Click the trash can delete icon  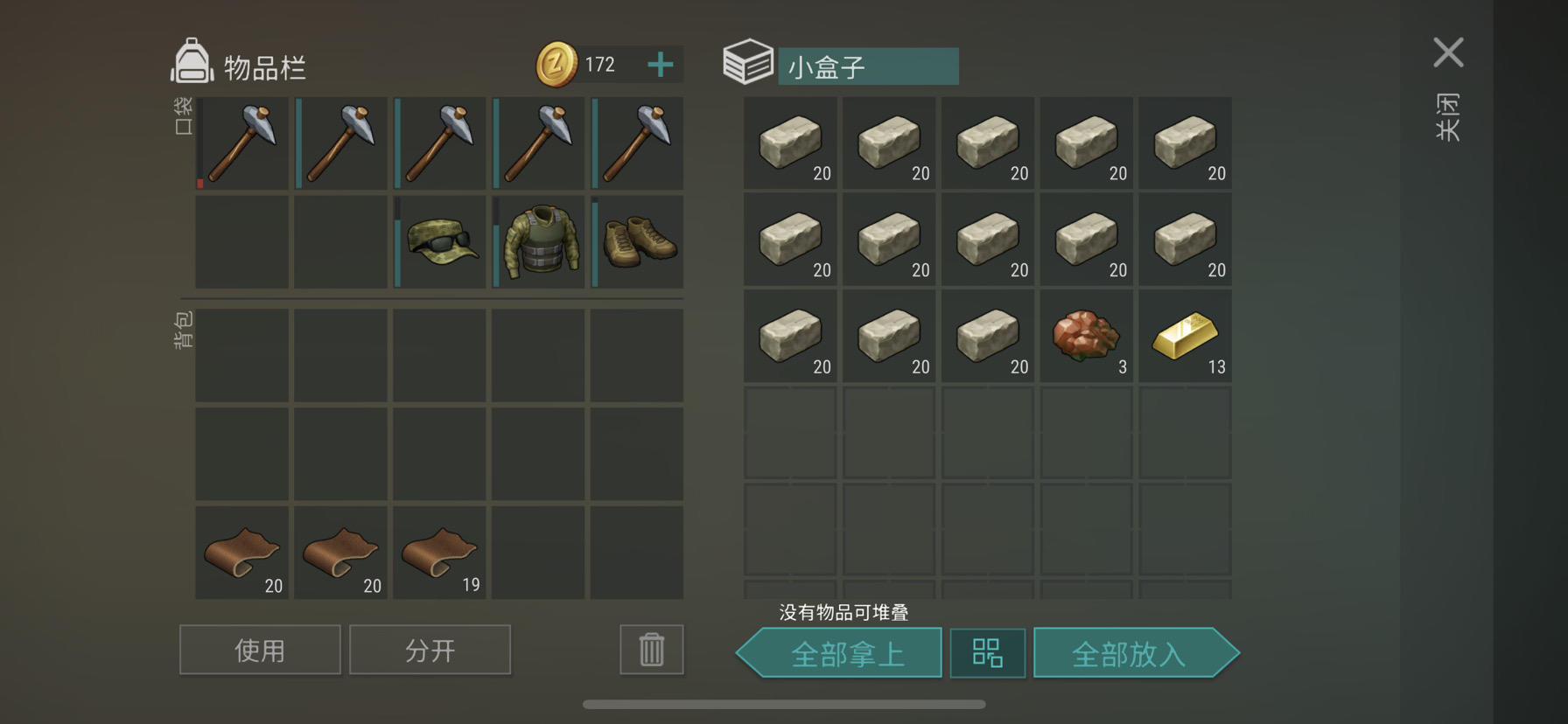pos(652,650)
